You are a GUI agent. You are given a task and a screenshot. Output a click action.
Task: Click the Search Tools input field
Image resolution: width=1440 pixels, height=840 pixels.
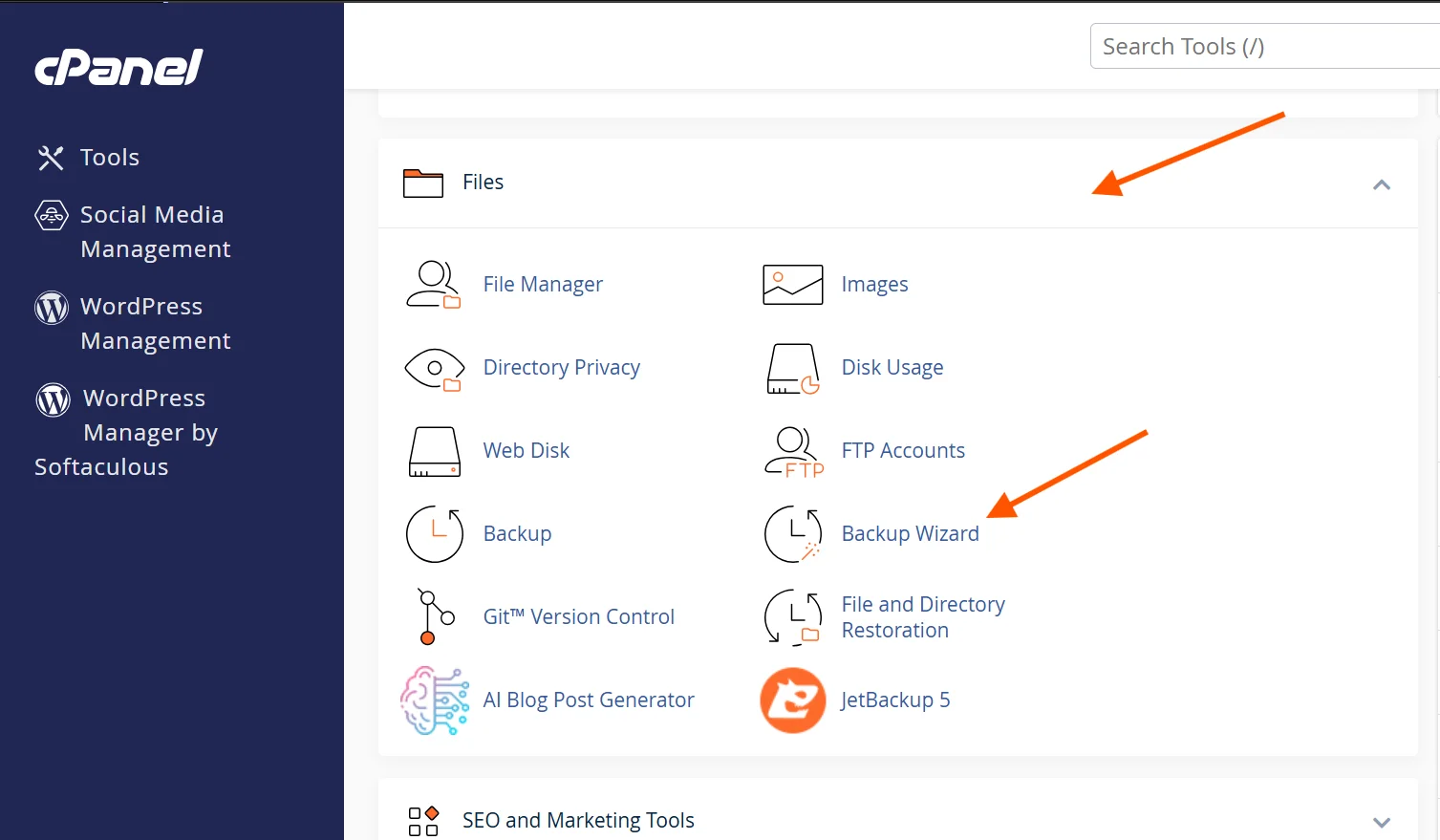pos(1261,45)
